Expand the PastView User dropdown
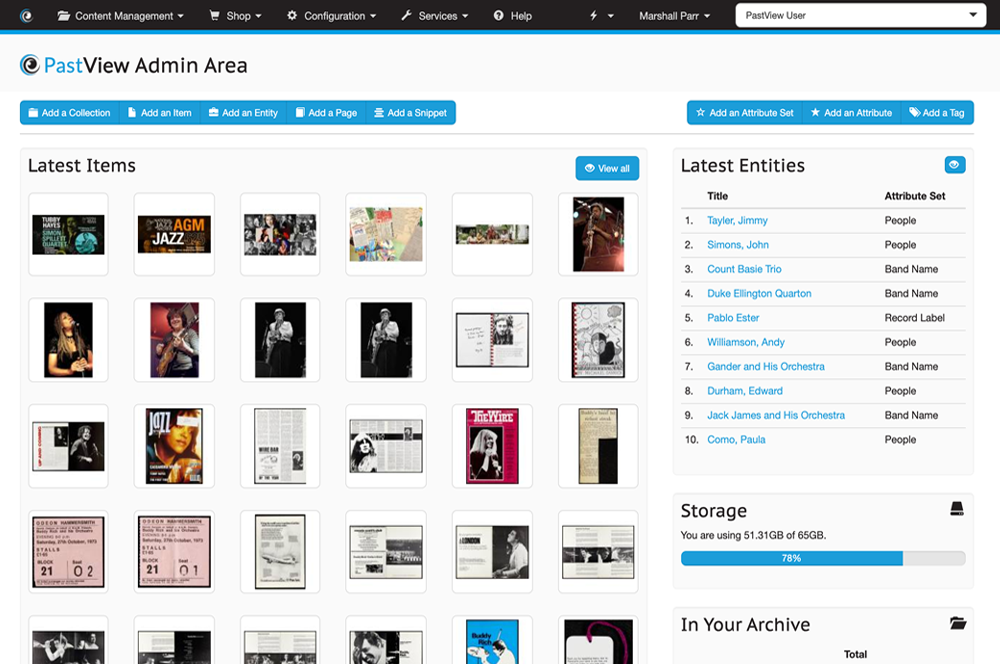The height and width of the screenshot is (664, 1000). (x=860, y=15)
